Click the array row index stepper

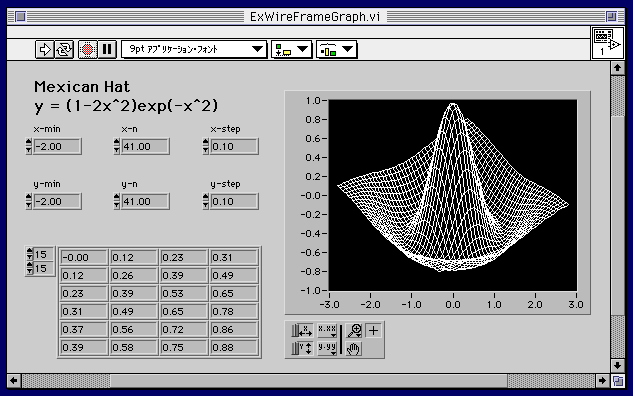coord(29,254)
